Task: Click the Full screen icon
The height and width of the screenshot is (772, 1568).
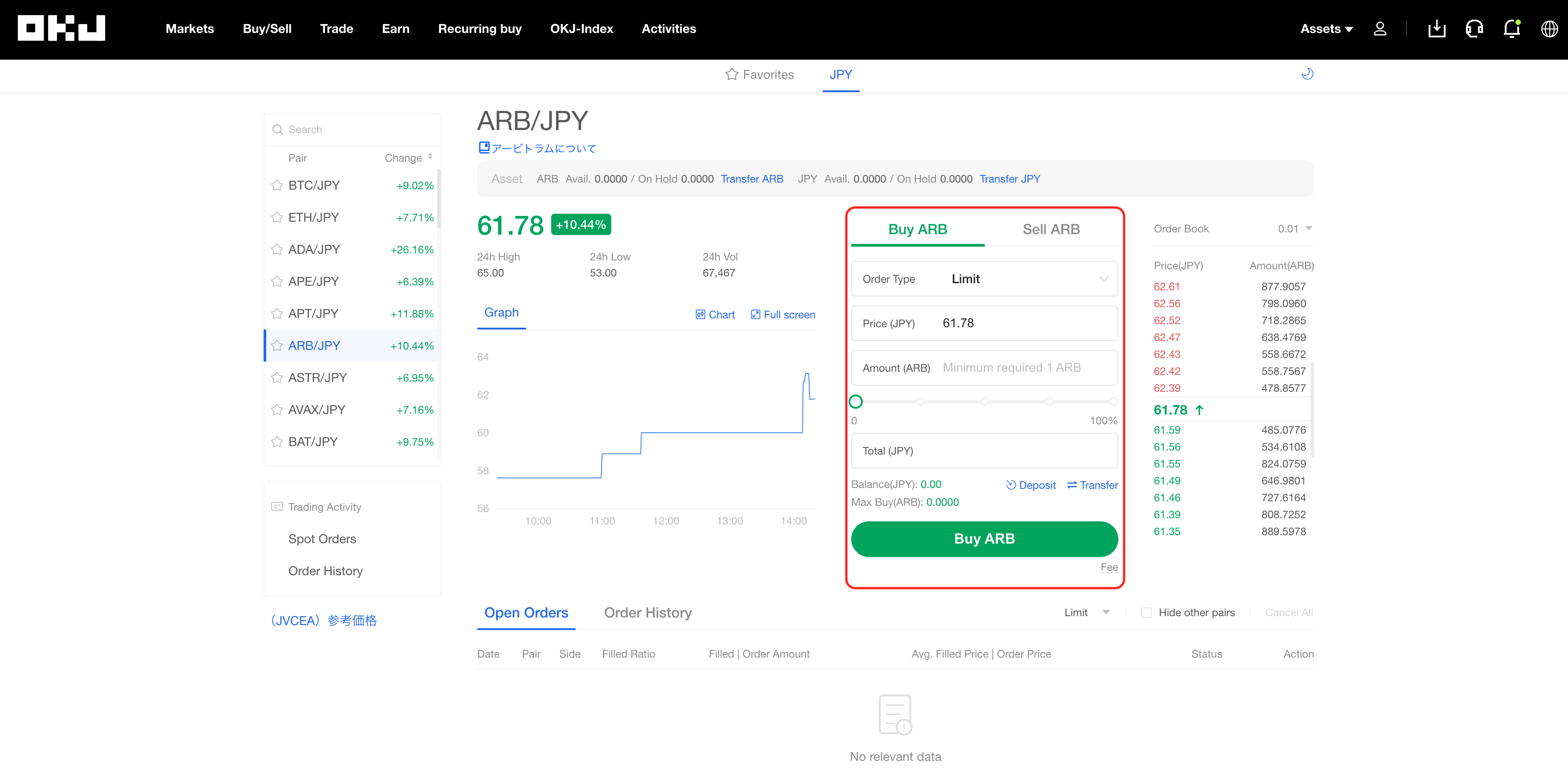Action: (x=756, y=315)
